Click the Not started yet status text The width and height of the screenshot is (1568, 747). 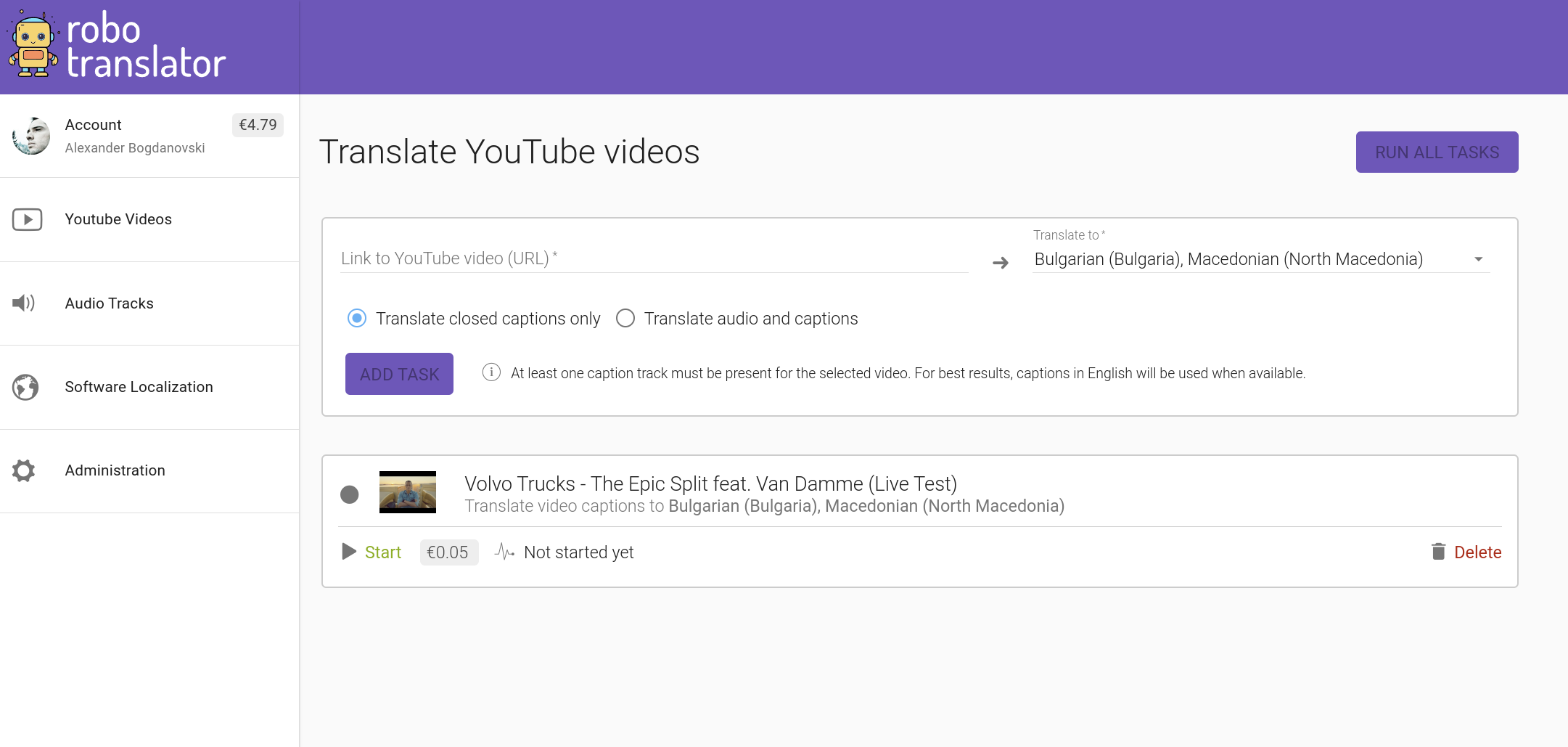pyautogui.click(x=579, y=552)
